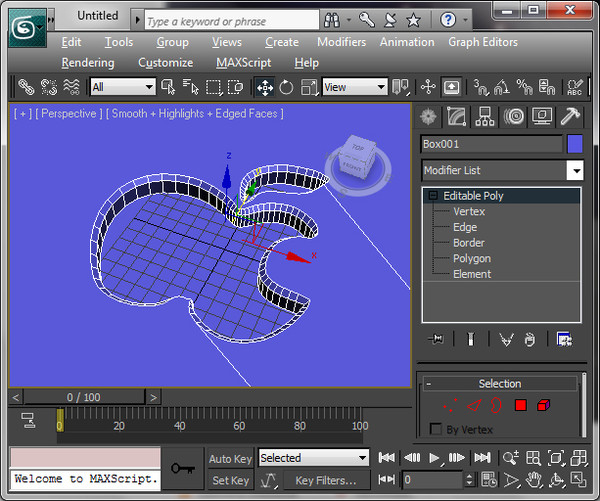Click the Border selection icon in rollout
This screenshot has height=501, width=600.
pos(496,405)
